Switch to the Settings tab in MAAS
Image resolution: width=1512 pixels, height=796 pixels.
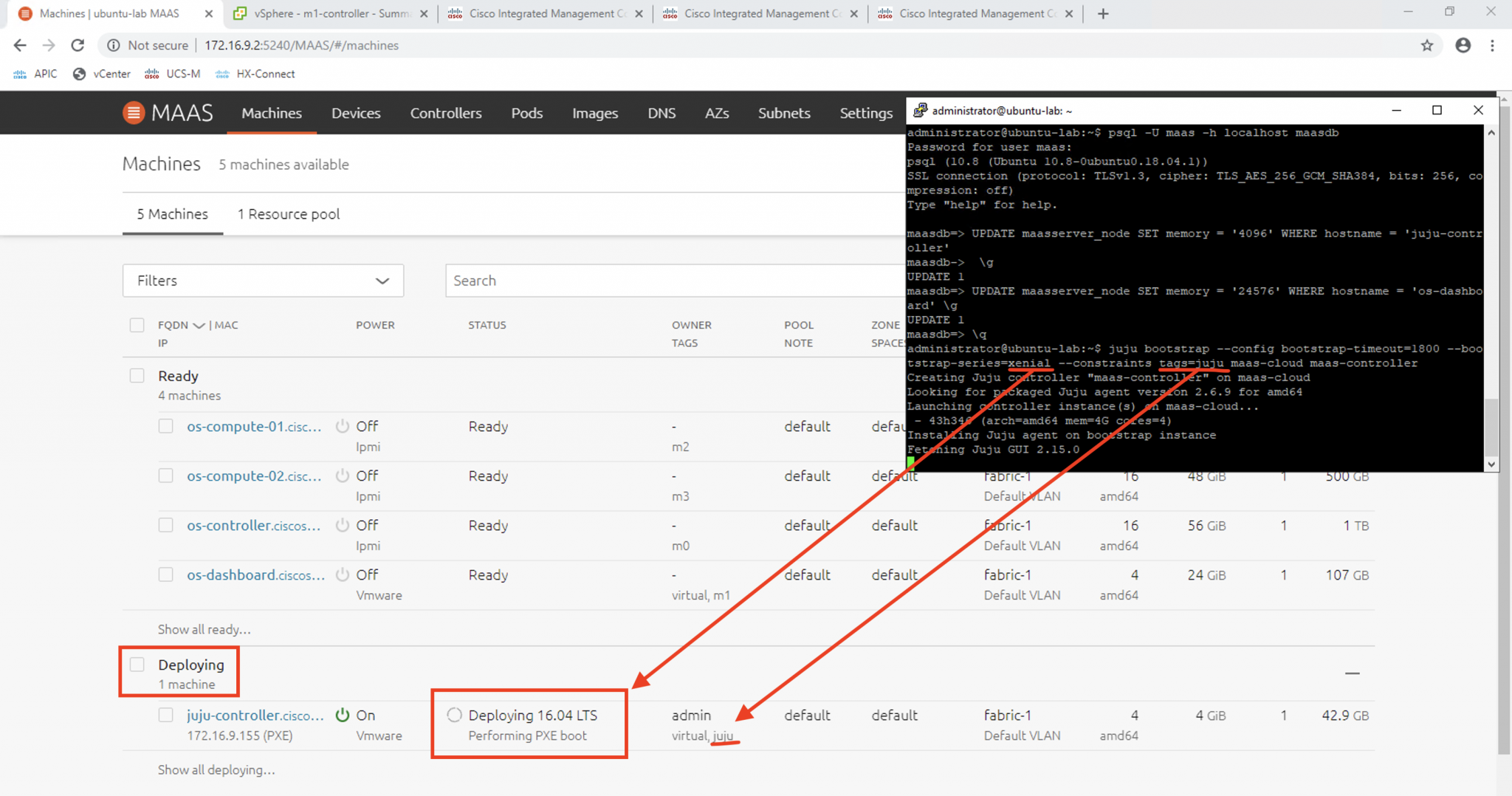[x=865, y=112]
